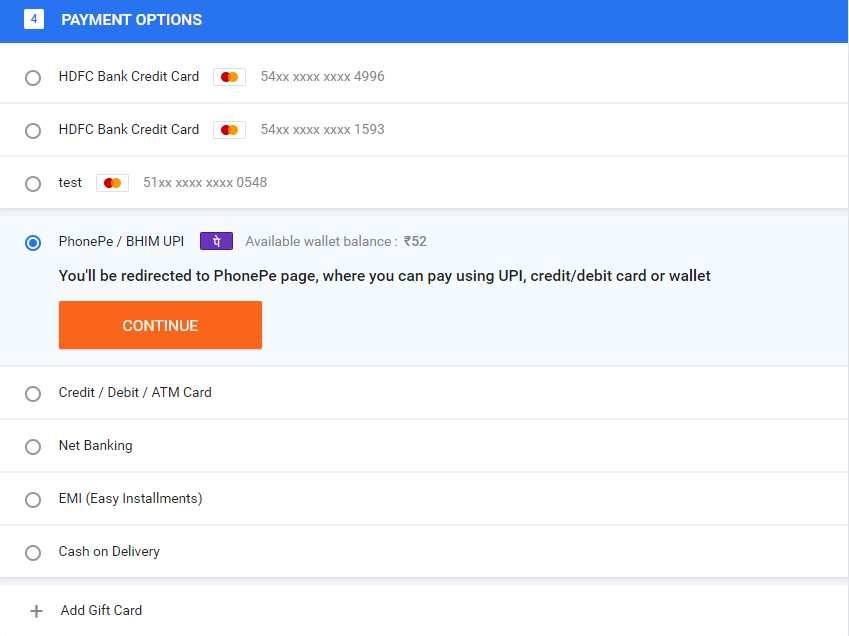
Task: Choose EMI (Easy Installments) radio button
Action: [33, 500]
